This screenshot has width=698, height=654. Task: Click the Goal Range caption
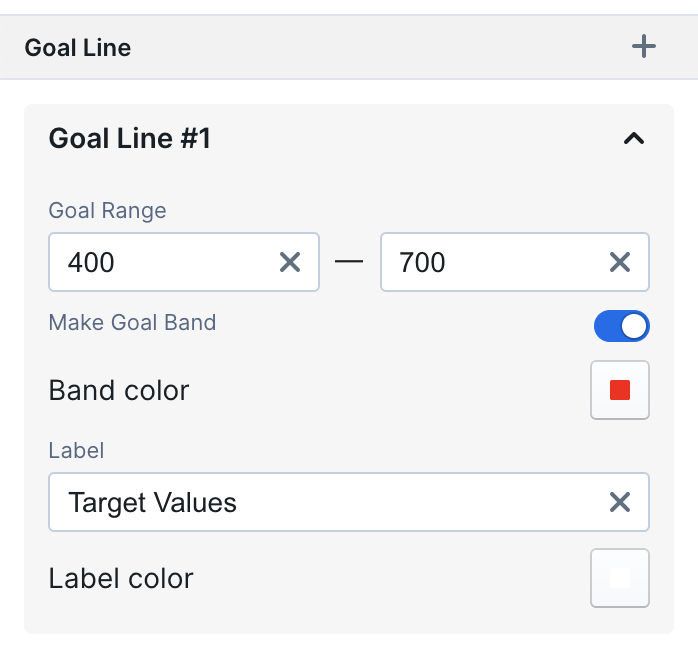coord(107,210)
